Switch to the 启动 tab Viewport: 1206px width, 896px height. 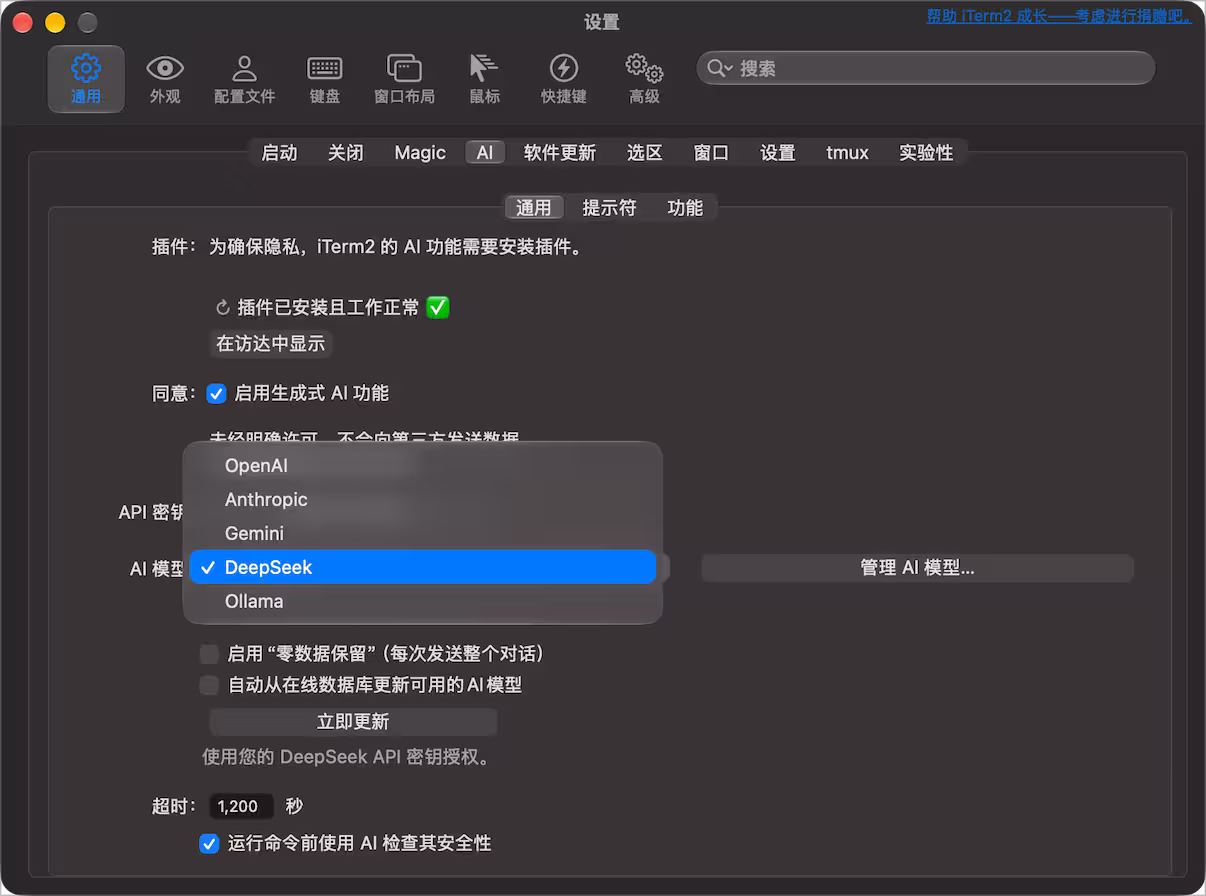point(279,153)
